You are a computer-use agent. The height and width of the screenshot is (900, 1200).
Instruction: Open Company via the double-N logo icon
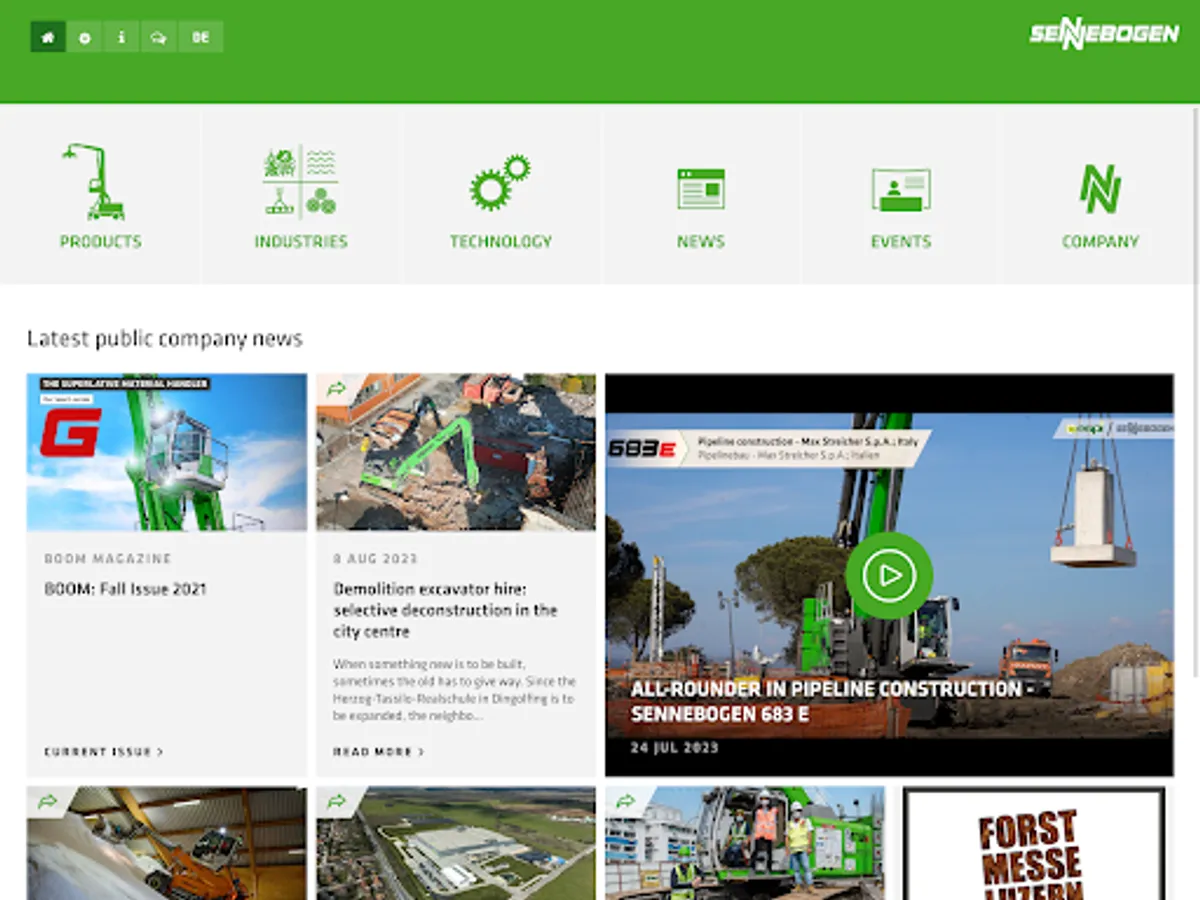1100,189
